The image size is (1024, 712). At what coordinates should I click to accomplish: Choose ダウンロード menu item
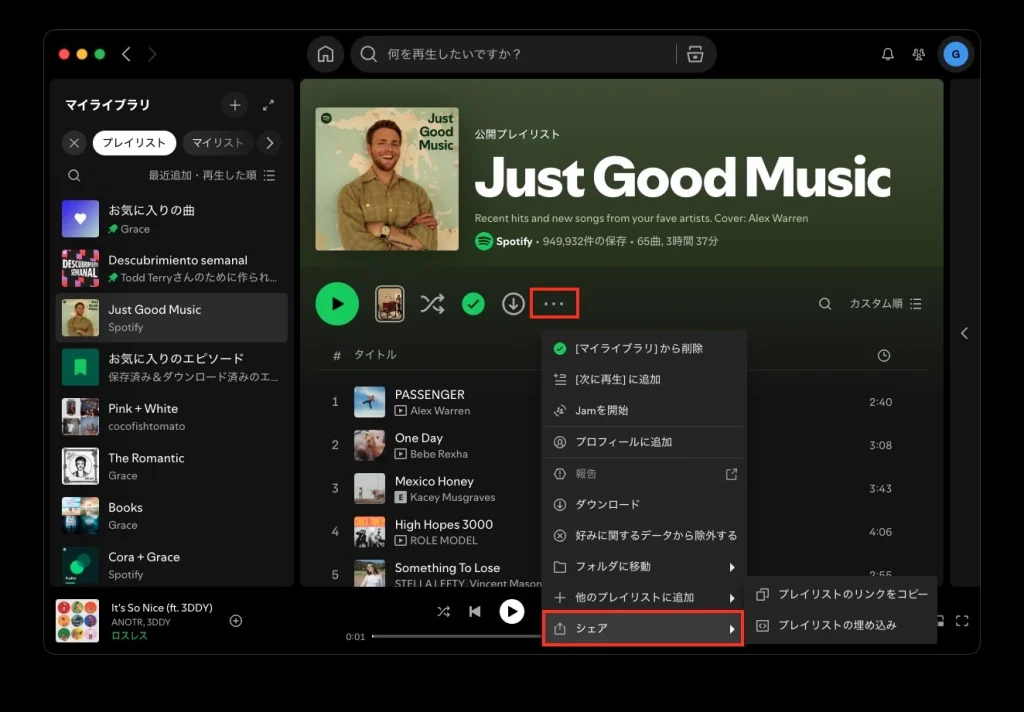coord(644,504)
